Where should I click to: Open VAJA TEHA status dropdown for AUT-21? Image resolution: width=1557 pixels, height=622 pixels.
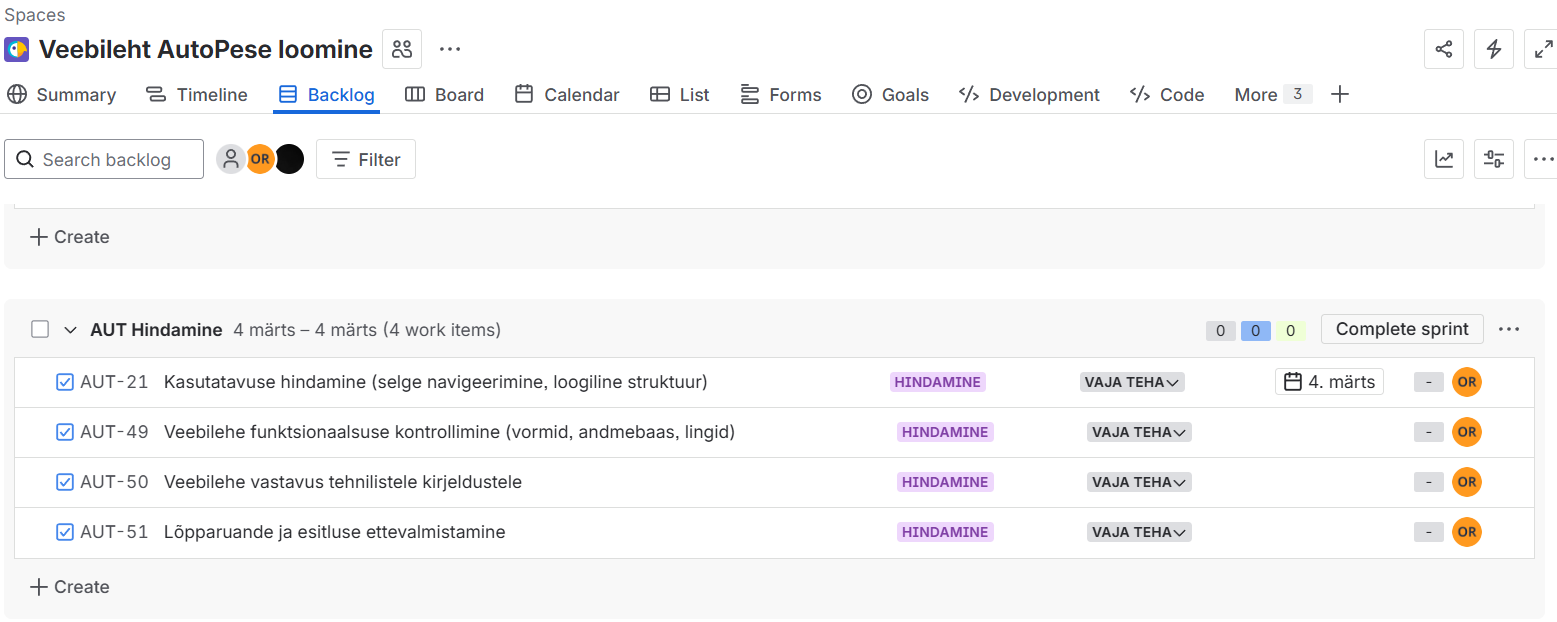point(1132,382)
